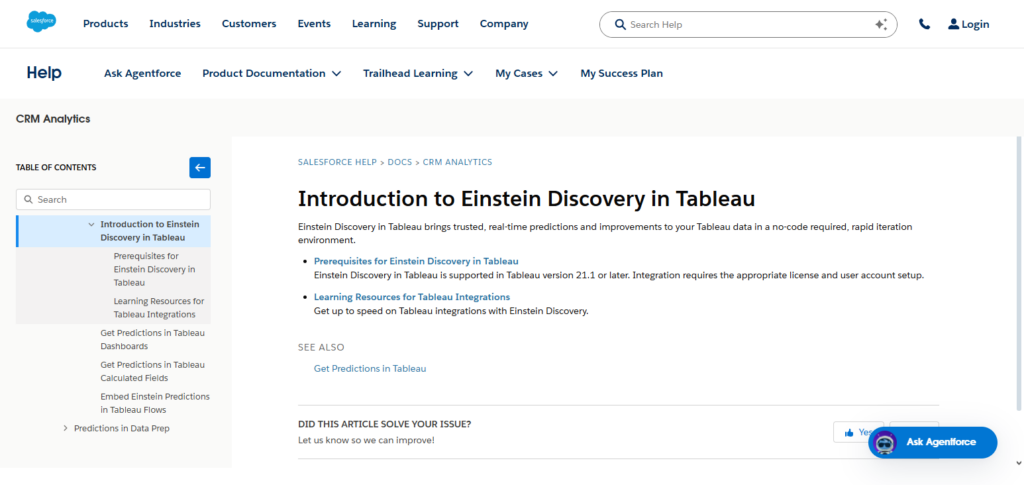Open Get Predictions in Tableau Calculated Fields
Screen dimensions: 1024x485
[x=152, y=371]
